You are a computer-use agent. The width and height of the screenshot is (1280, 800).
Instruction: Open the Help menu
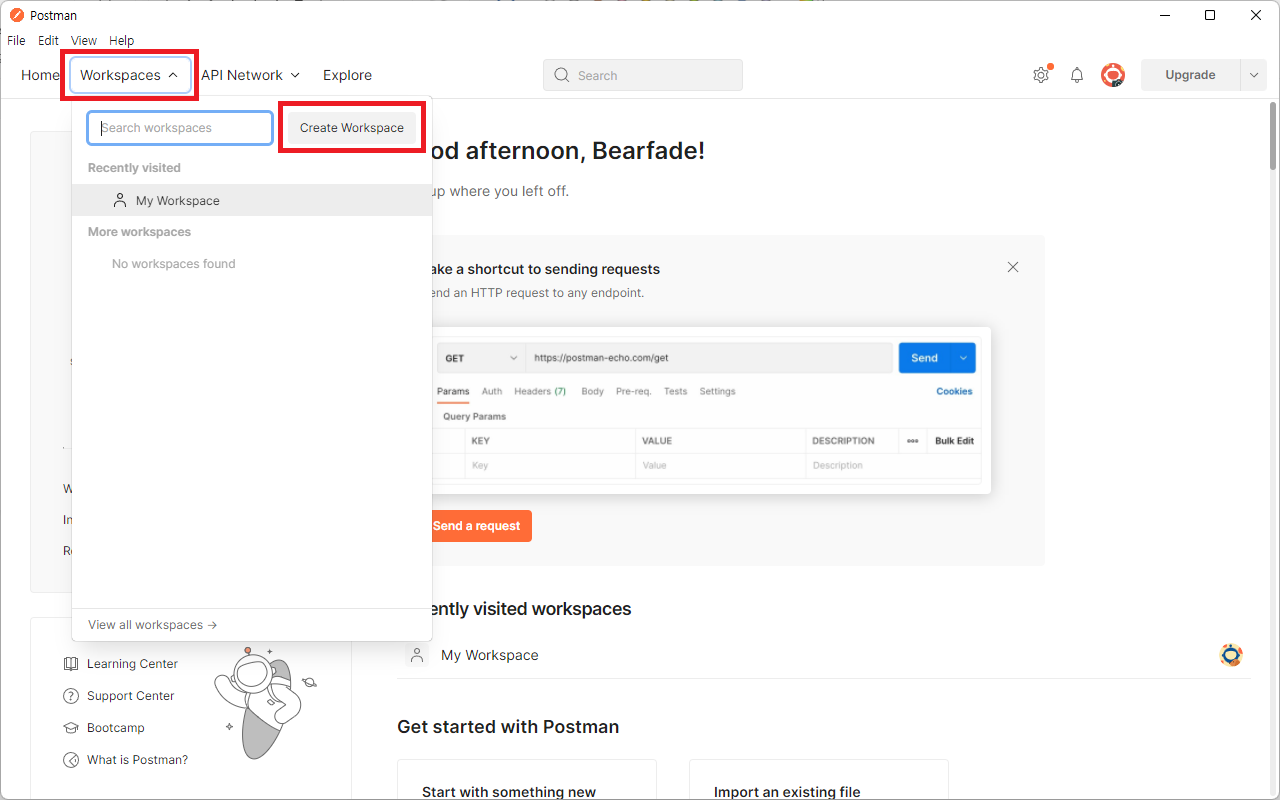pos(121,41)
